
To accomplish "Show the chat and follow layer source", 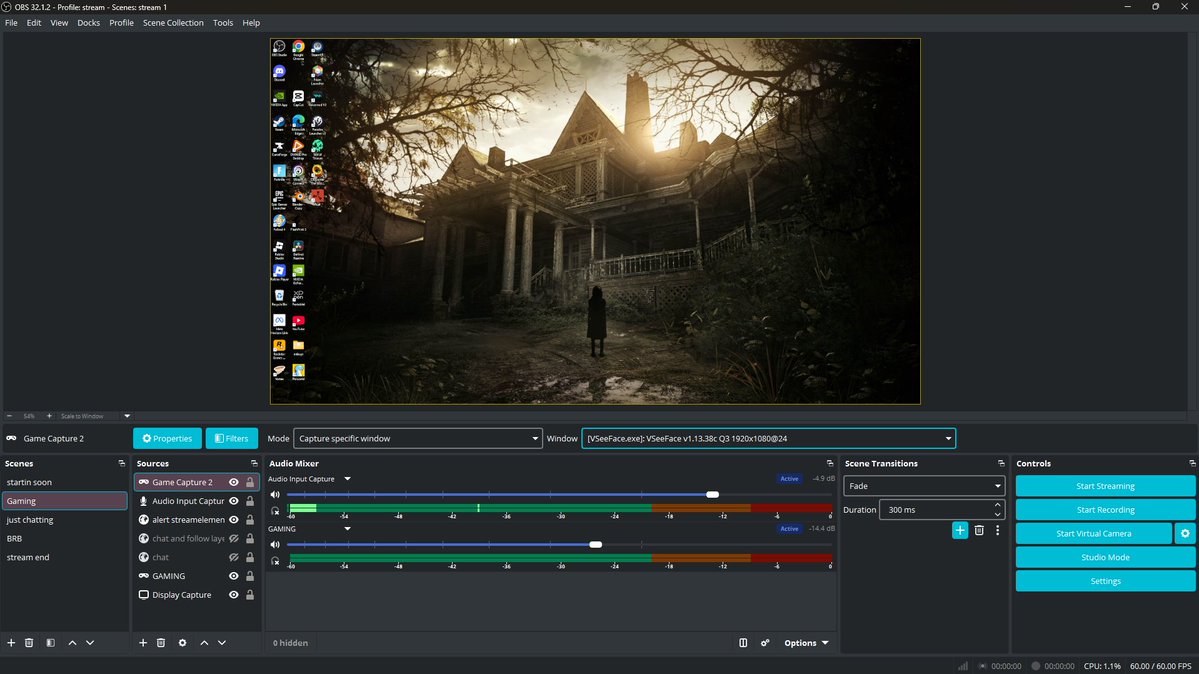I will pos(234,539).
